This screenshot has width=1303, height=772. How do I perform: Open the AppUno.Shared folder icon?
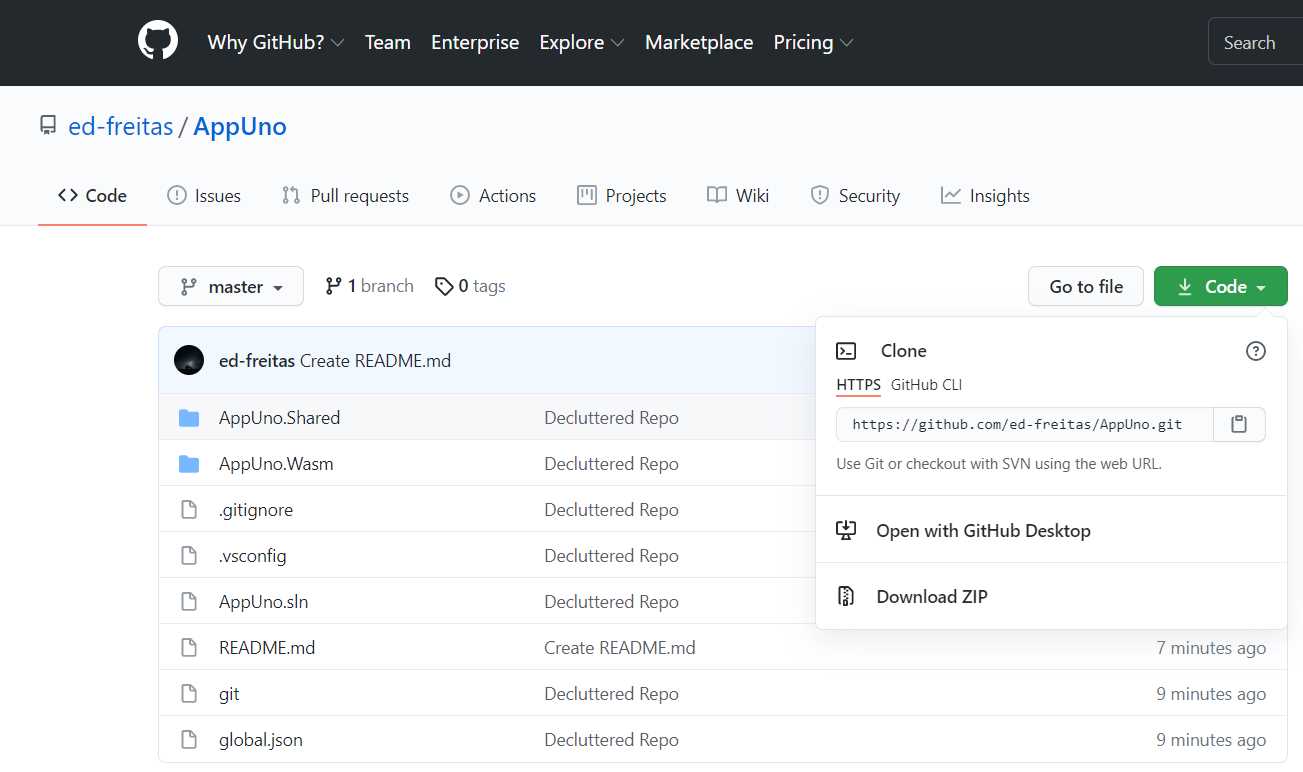(x=189, y=417)
